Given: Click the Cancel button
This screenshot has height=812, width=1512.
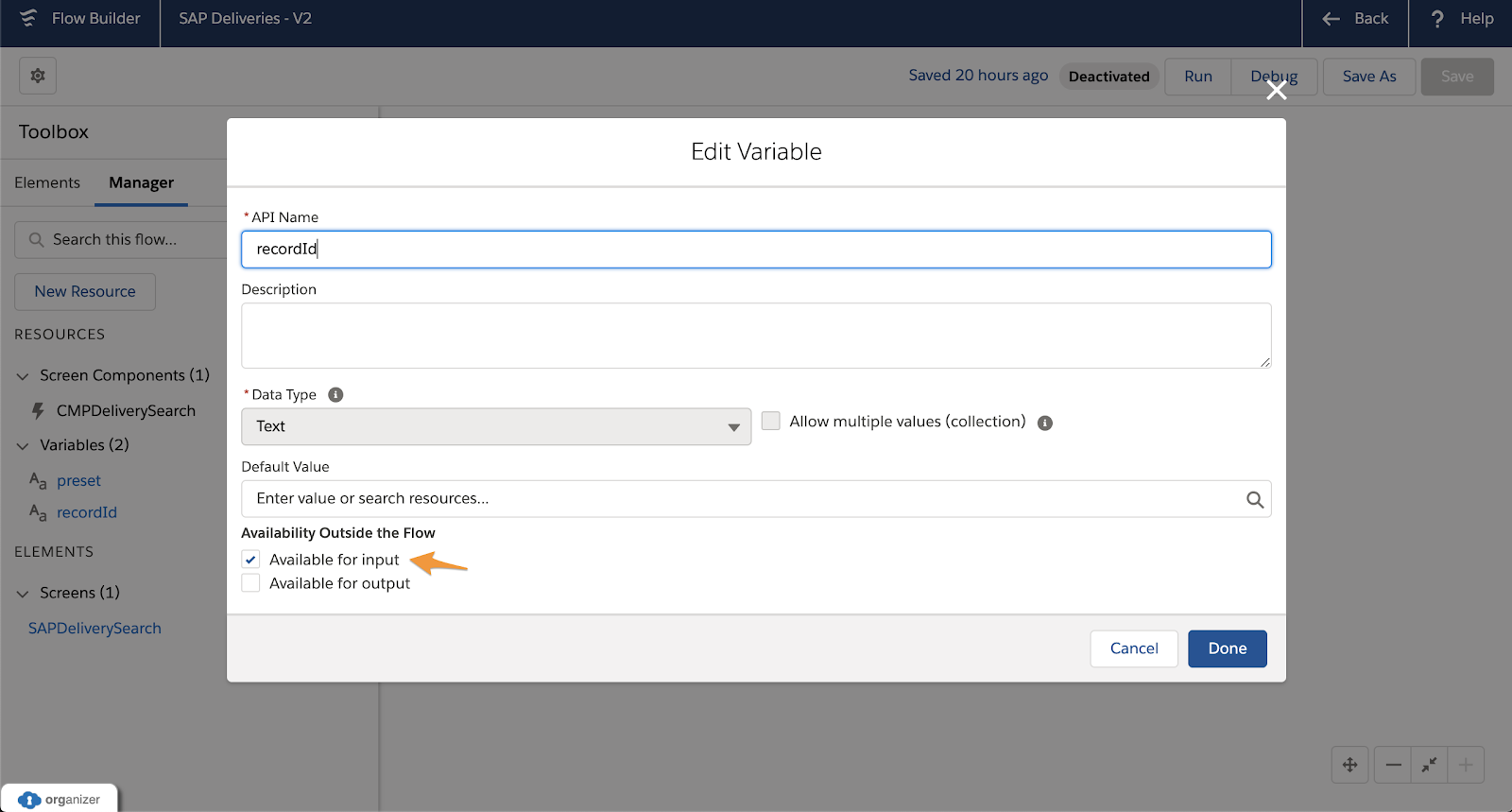Looking at the screenshot, I should pyautogui.click(x=1134, y=648).
